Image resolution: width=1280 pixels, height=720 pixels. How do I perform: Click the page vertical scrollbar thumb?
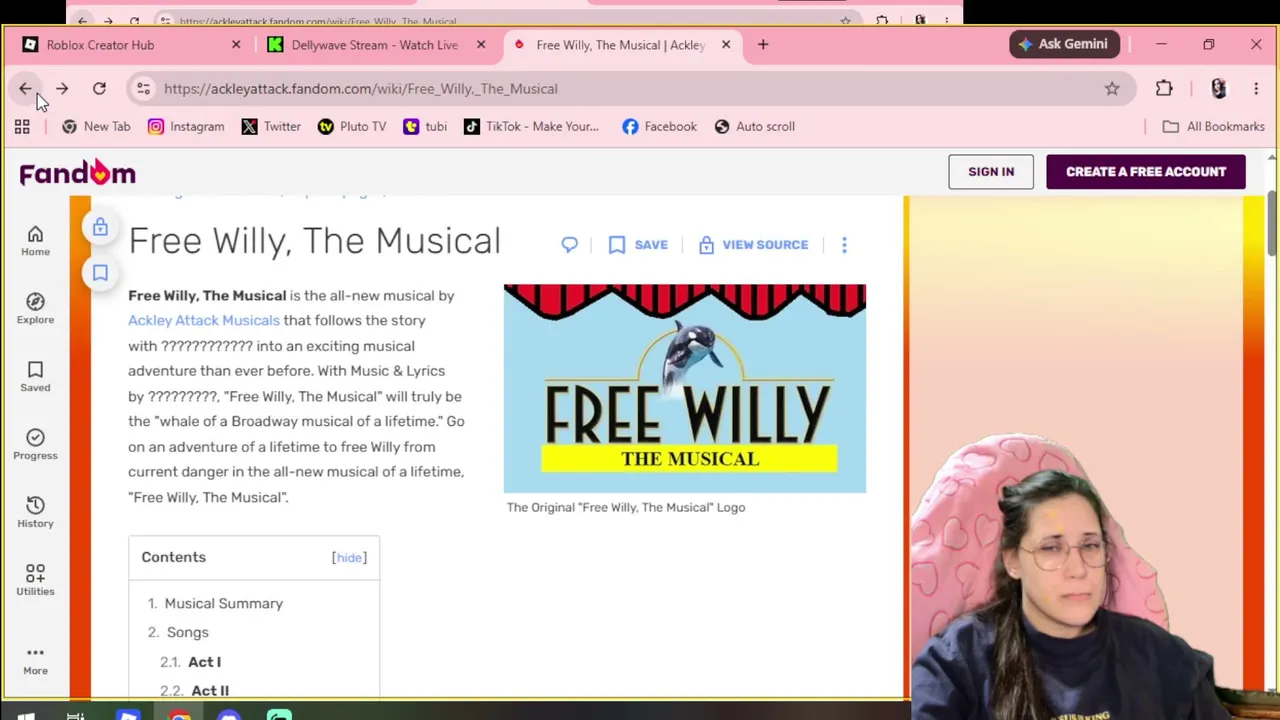(x=1272, y=222)
